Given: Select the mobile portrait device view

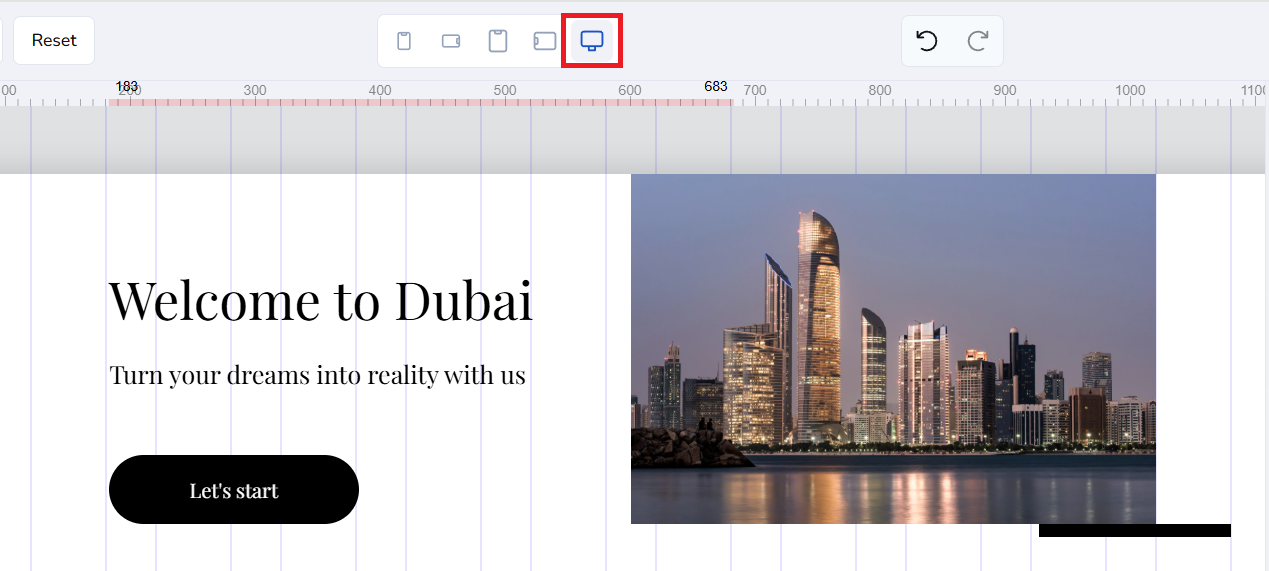Looking at the screenshot, I should click(404, 41).
